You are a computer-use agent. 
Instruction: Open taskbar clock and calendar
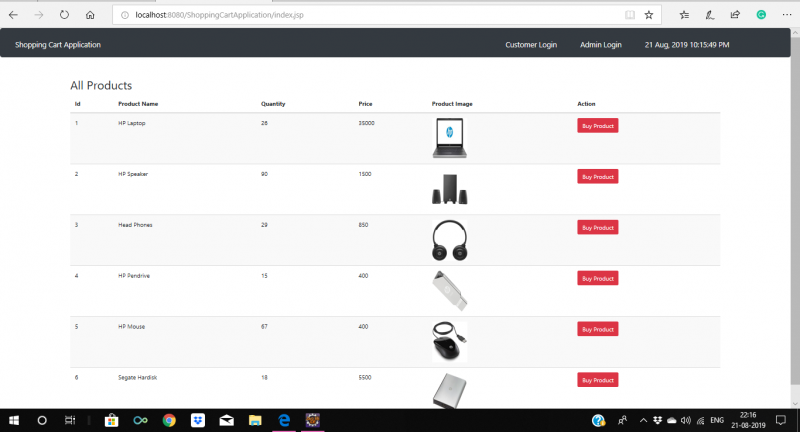point(748,420)
